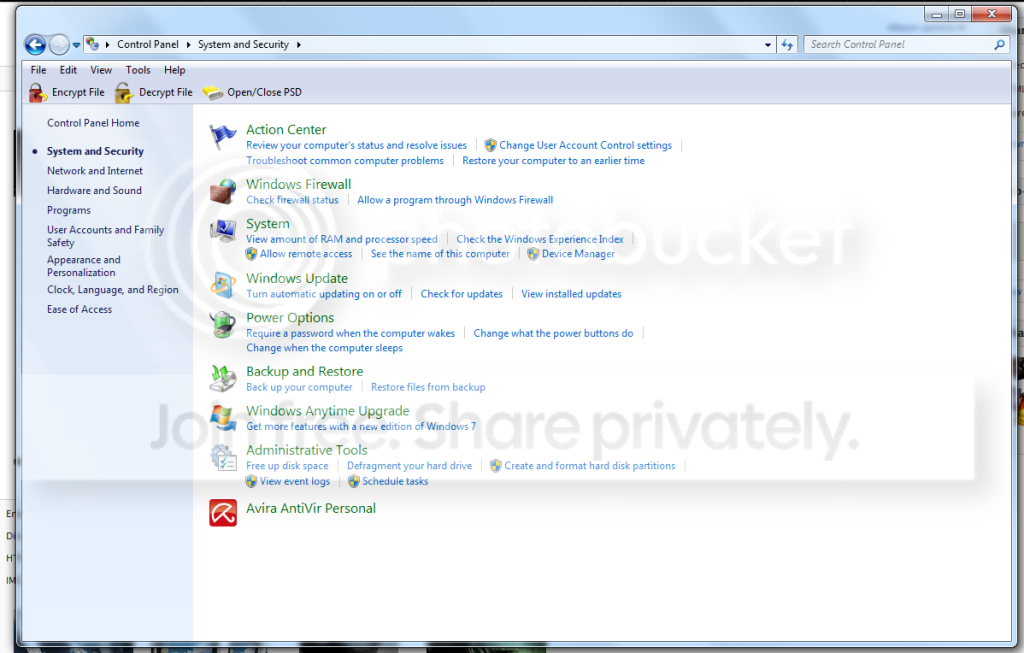The height and width of the screenshot is (653, 1024).
Task: Click Free up disk space link
Action: (287, 466)
